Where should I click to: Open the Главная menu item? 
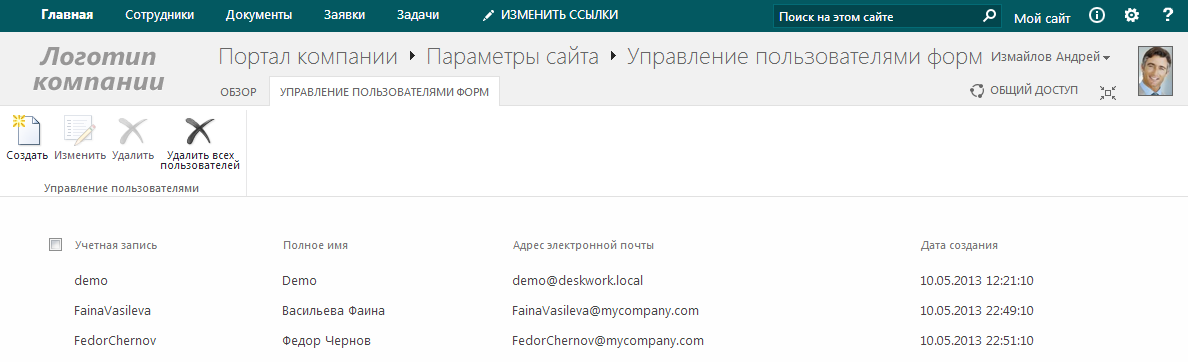coord(67,14)
